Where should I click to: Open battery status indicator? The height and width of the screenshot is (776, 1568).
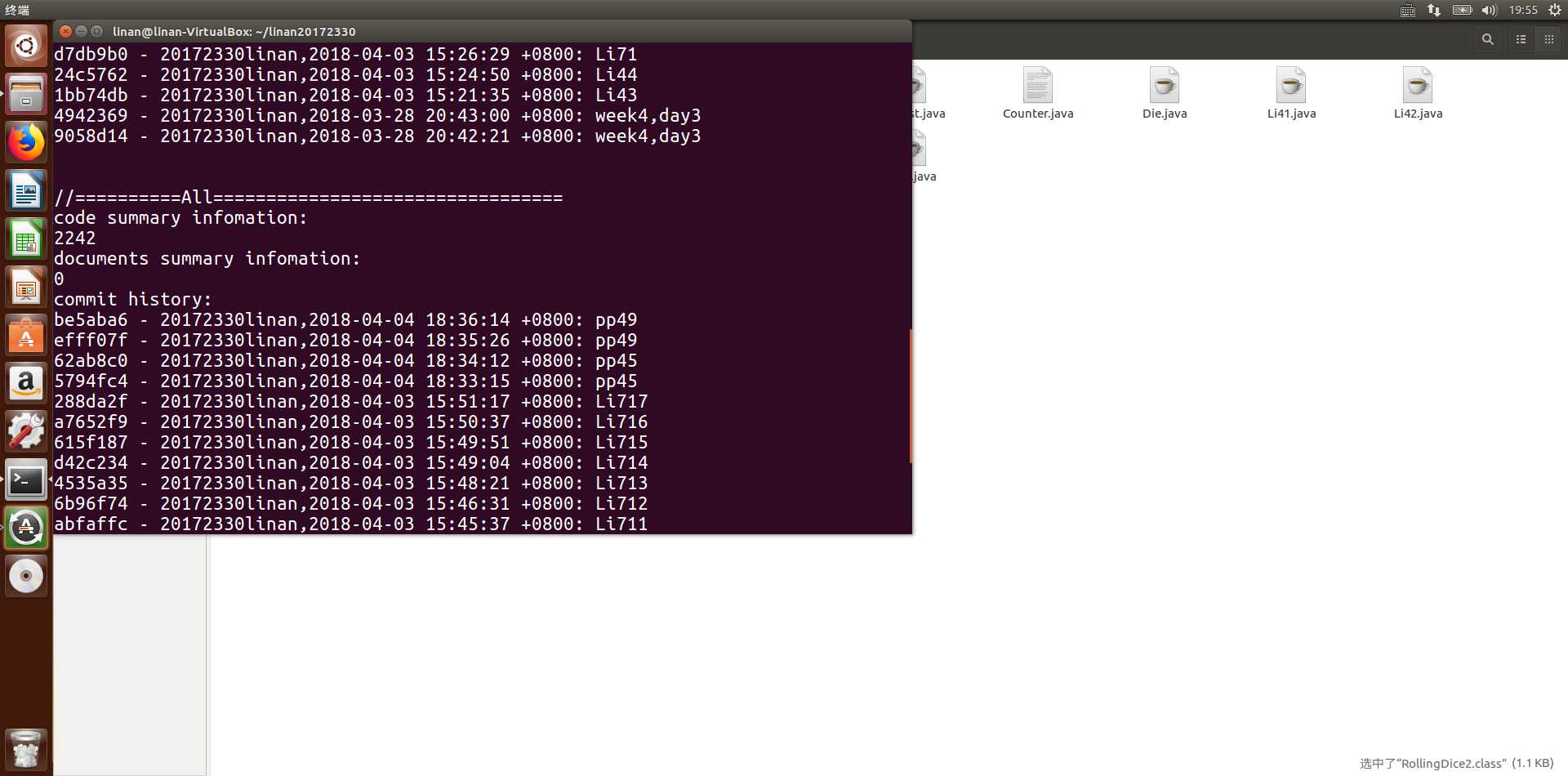(x=1462, y=10)
